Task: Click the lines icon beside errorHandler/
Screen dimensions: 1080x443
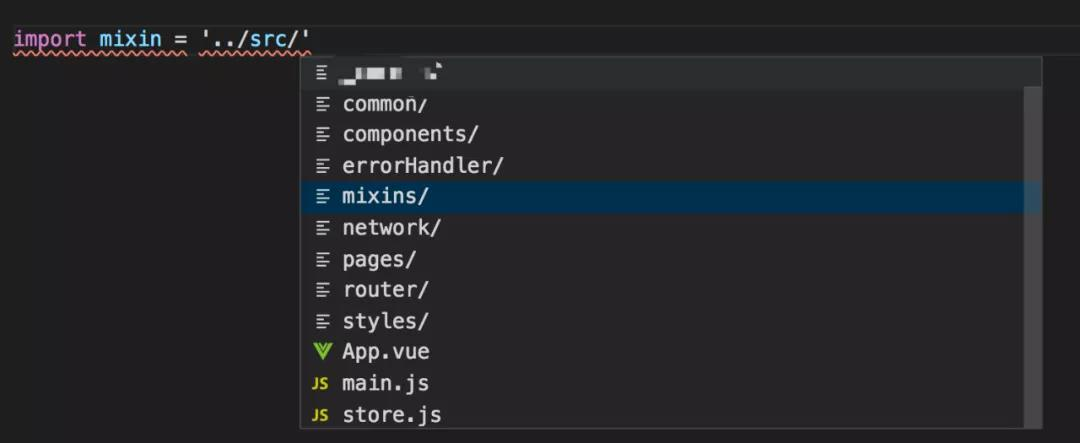Action: pyautogui.click(x=322, y=166)
